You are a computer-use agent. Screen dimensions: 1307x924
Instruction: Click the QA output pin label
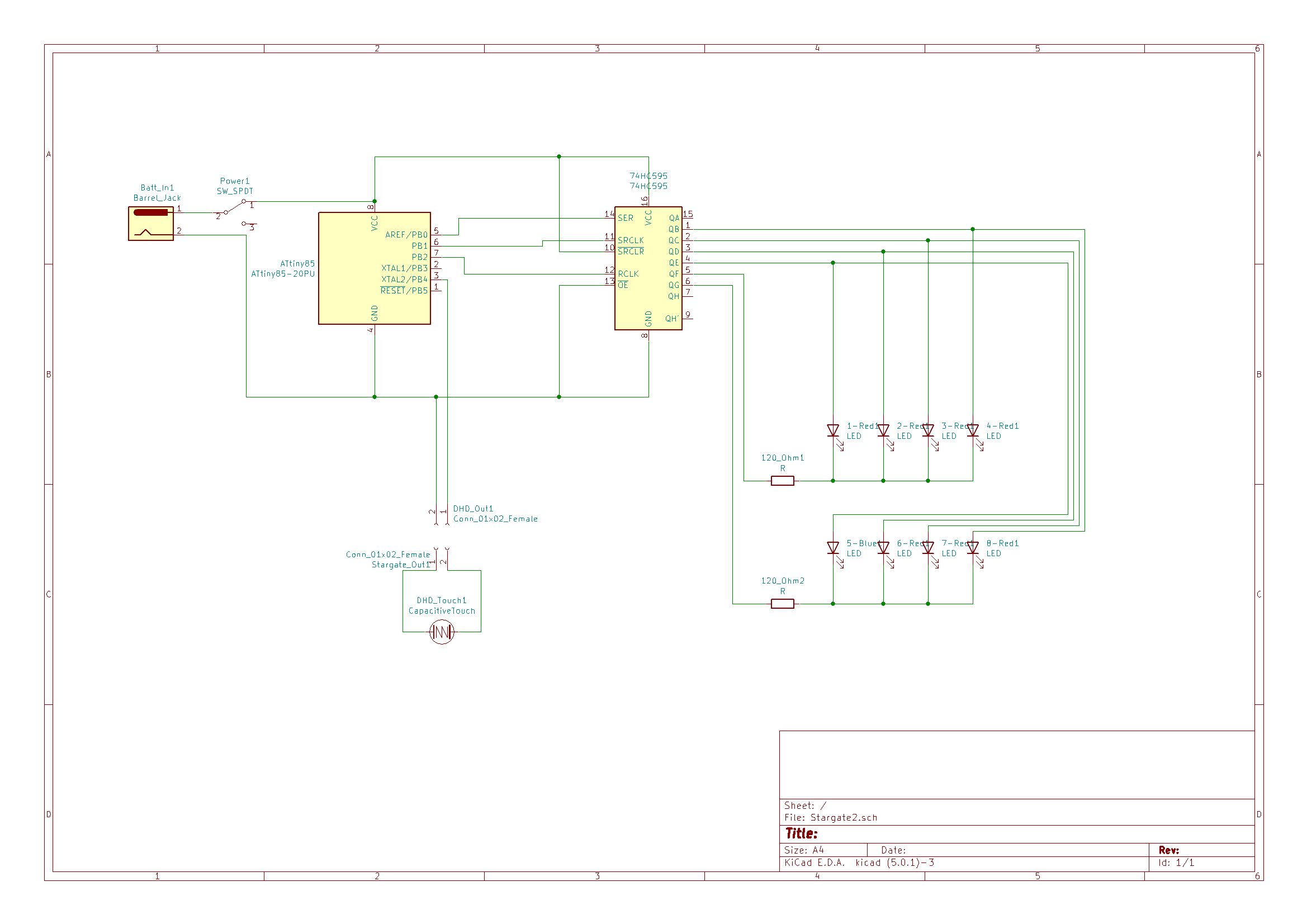[x=674, y=218]
